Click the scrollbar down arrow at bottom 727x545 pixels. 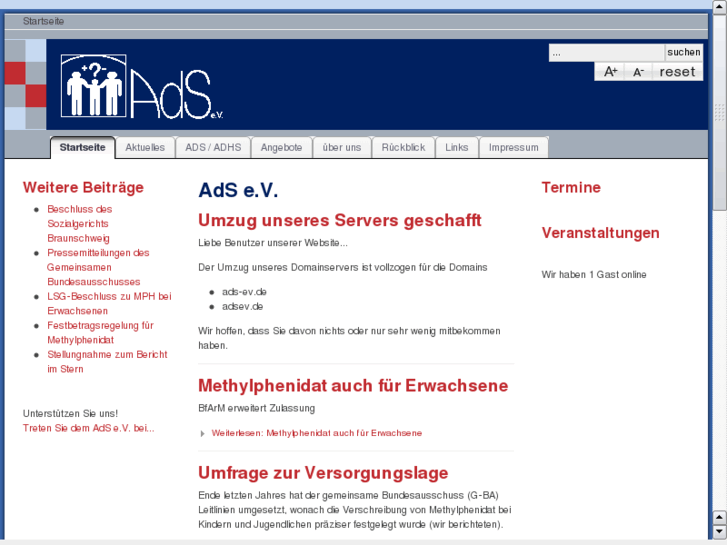(720, 532)
